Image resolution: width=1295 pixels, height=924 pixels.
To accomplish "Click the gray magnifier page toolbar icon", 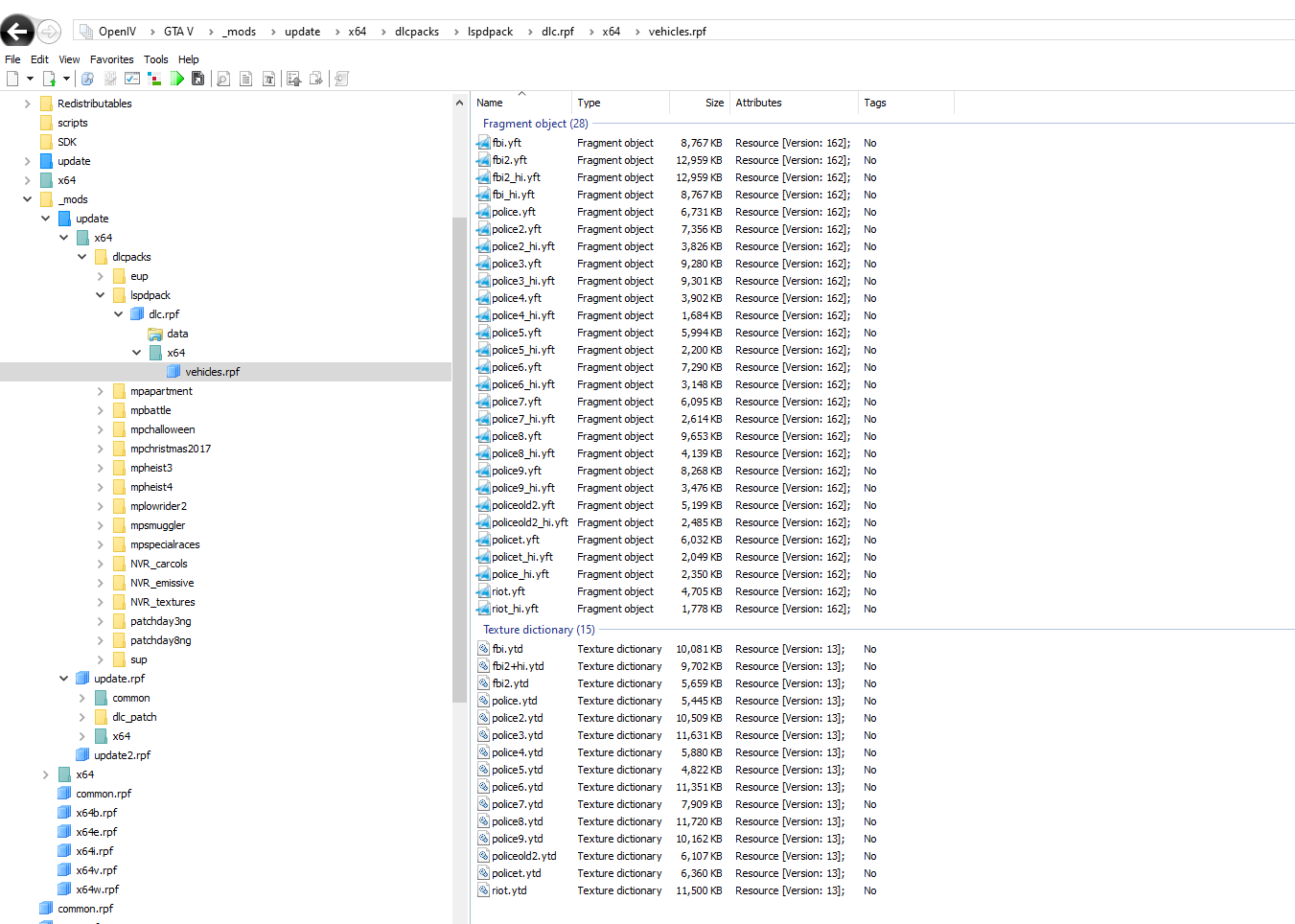I will pos(223,79).
